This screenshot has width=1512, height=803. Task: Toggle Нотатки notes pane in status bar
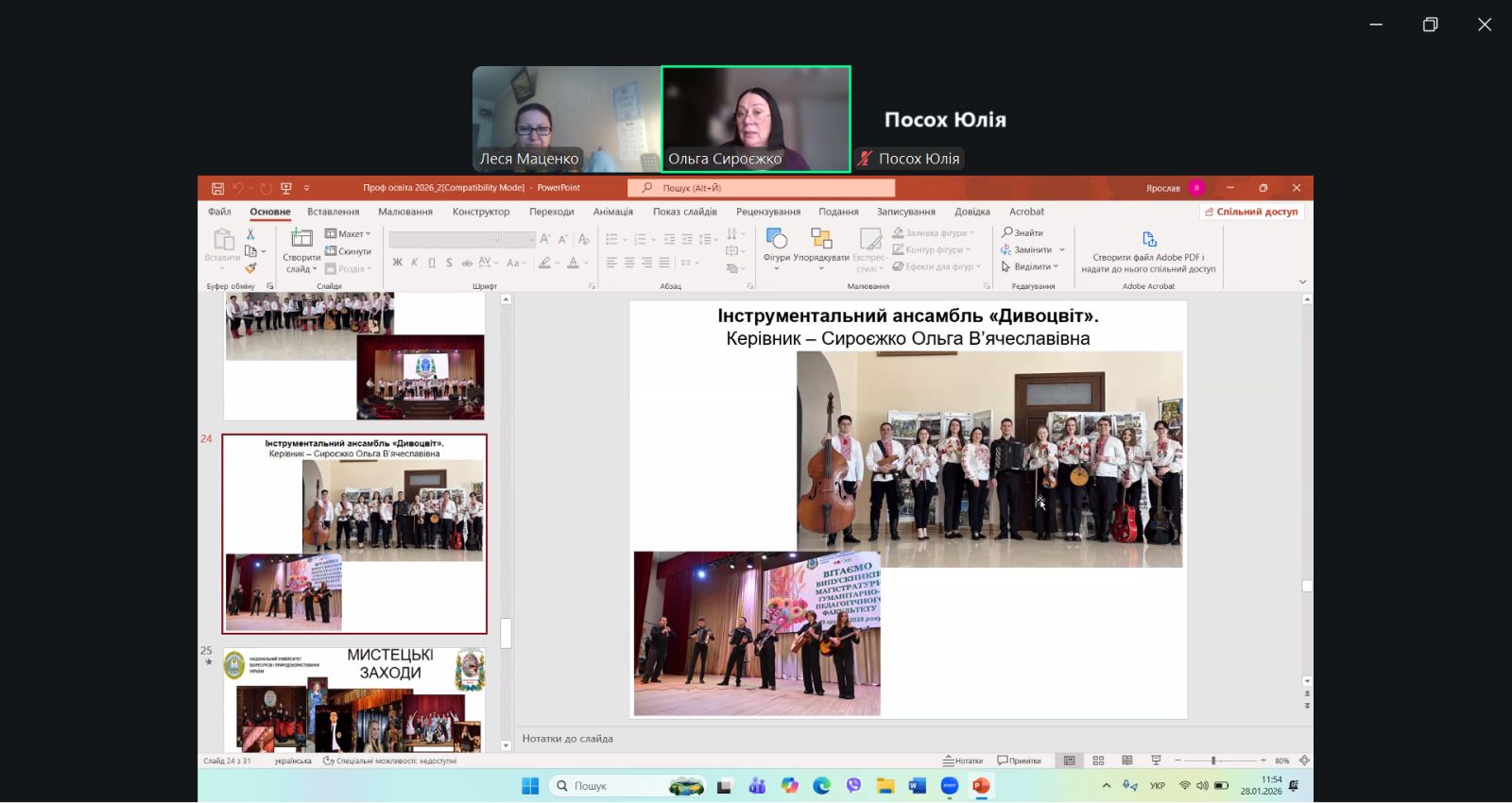[963, 760]
